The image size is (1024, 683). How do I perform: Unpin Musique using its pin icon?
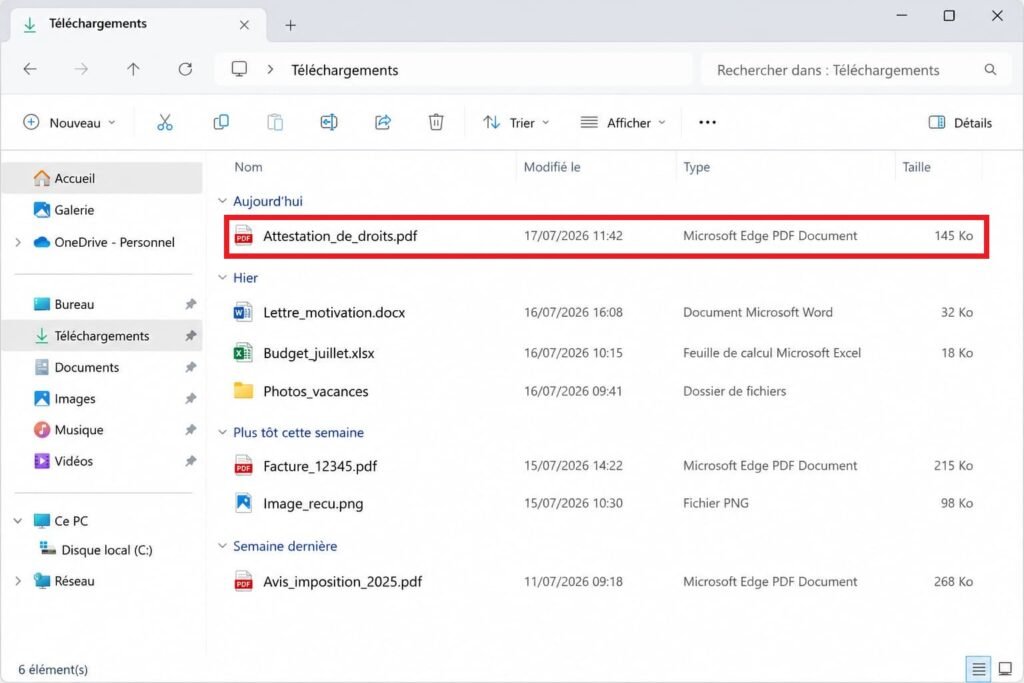pos(190,430)
